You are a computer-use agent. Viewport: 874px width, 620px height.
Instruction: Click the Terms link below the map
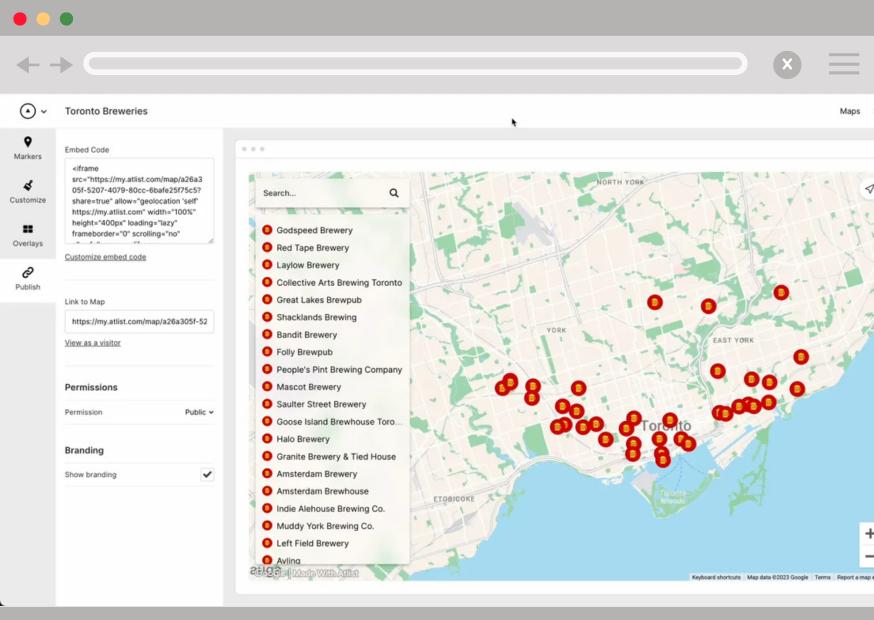click(x=822, y=577)
